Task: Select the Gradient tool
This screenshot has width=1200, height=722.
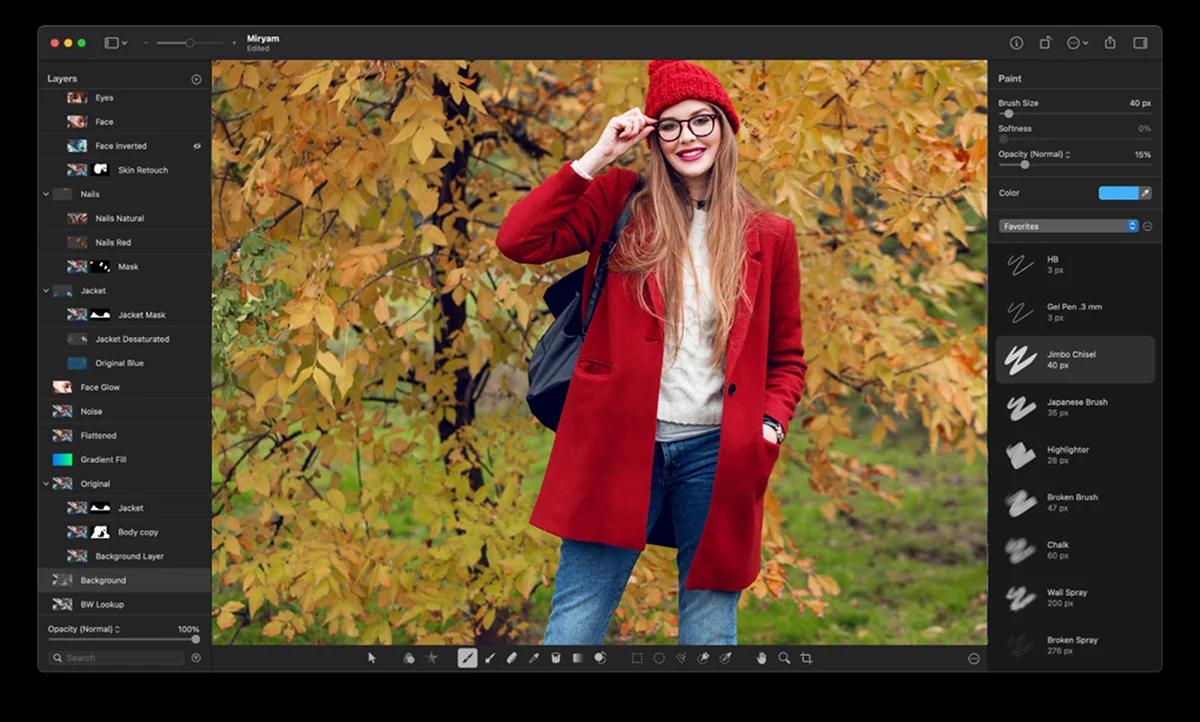Action: point(578,658)
